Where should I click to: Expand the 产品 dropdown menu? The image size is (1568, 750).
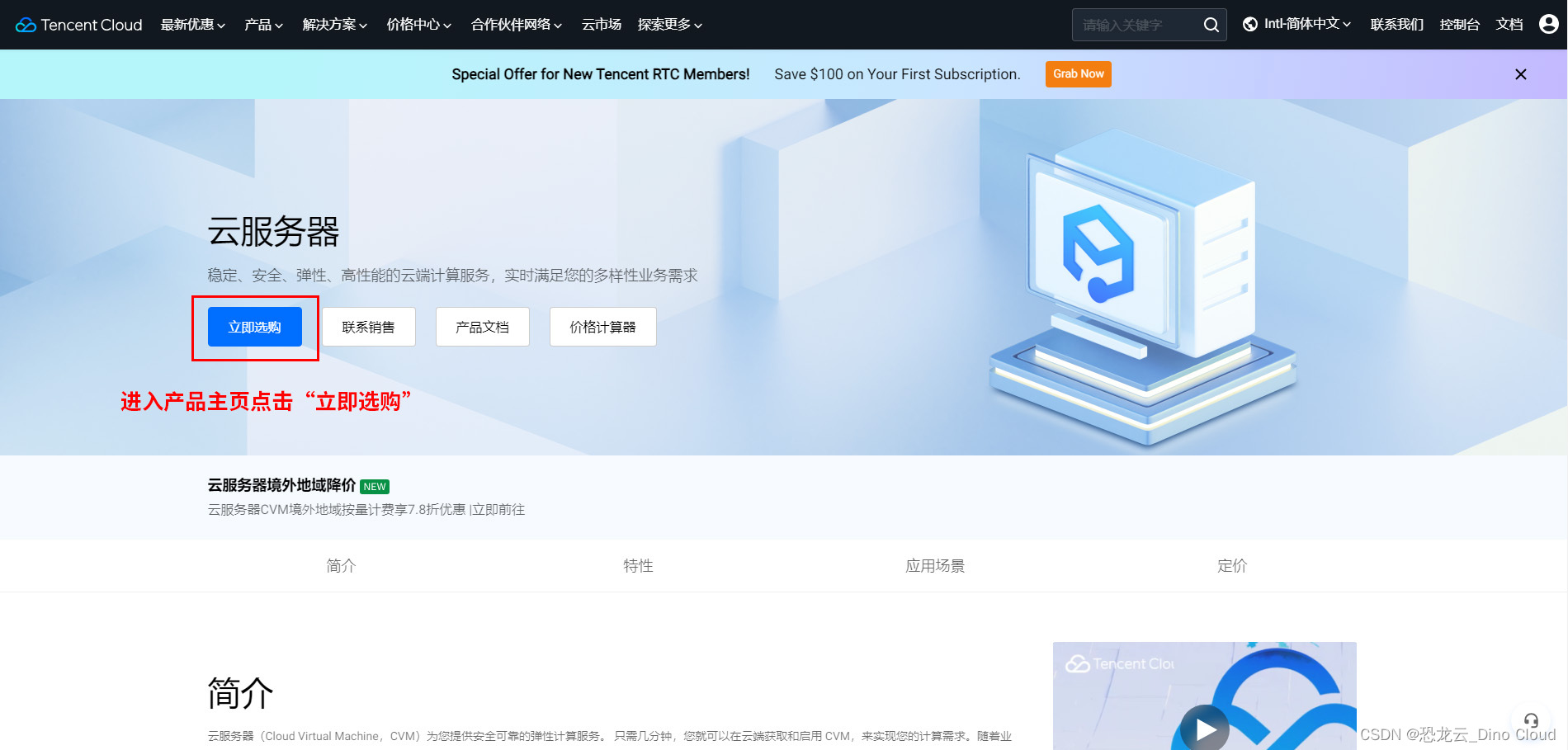click(x=264, y=25)
